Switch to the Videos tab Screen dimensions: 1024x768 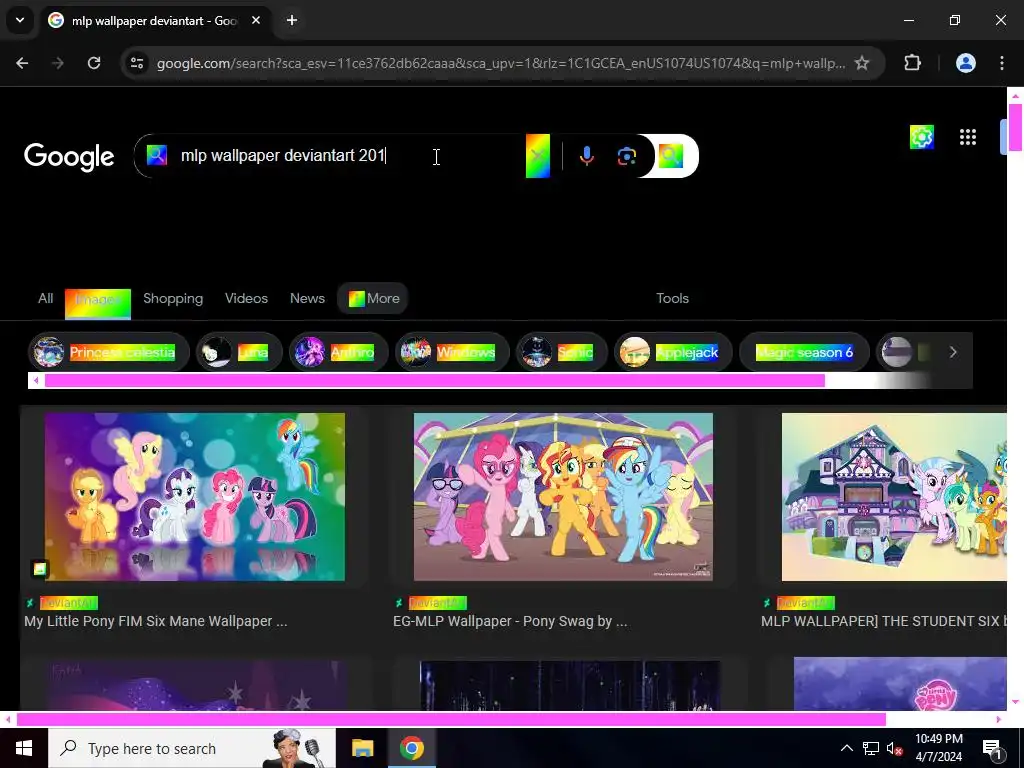point(246,298)
